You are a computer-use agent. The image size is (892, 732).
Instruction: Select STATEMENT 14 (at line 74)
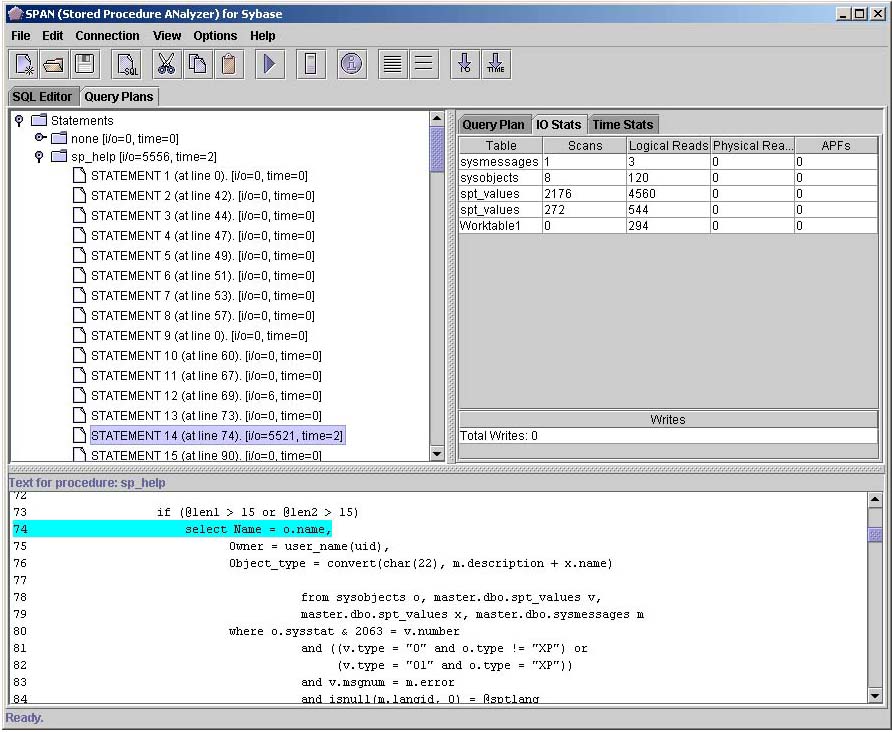click(x=217, y=436)
